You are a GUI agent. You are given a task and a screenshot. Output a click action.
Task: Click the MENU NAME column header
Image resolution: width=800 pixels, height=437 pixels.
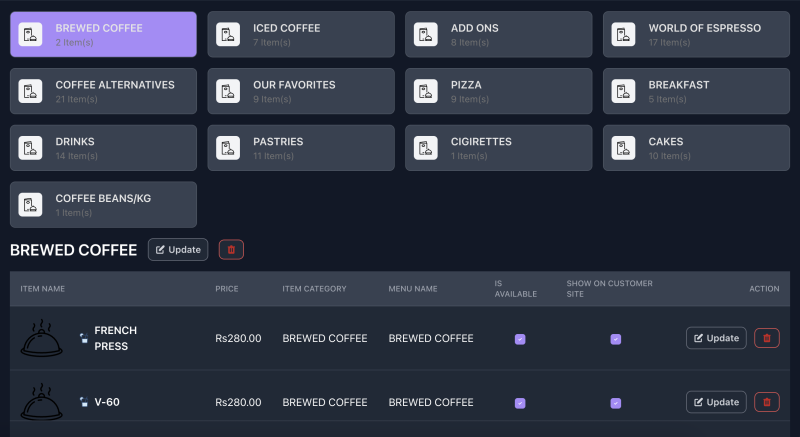point(413,289)
